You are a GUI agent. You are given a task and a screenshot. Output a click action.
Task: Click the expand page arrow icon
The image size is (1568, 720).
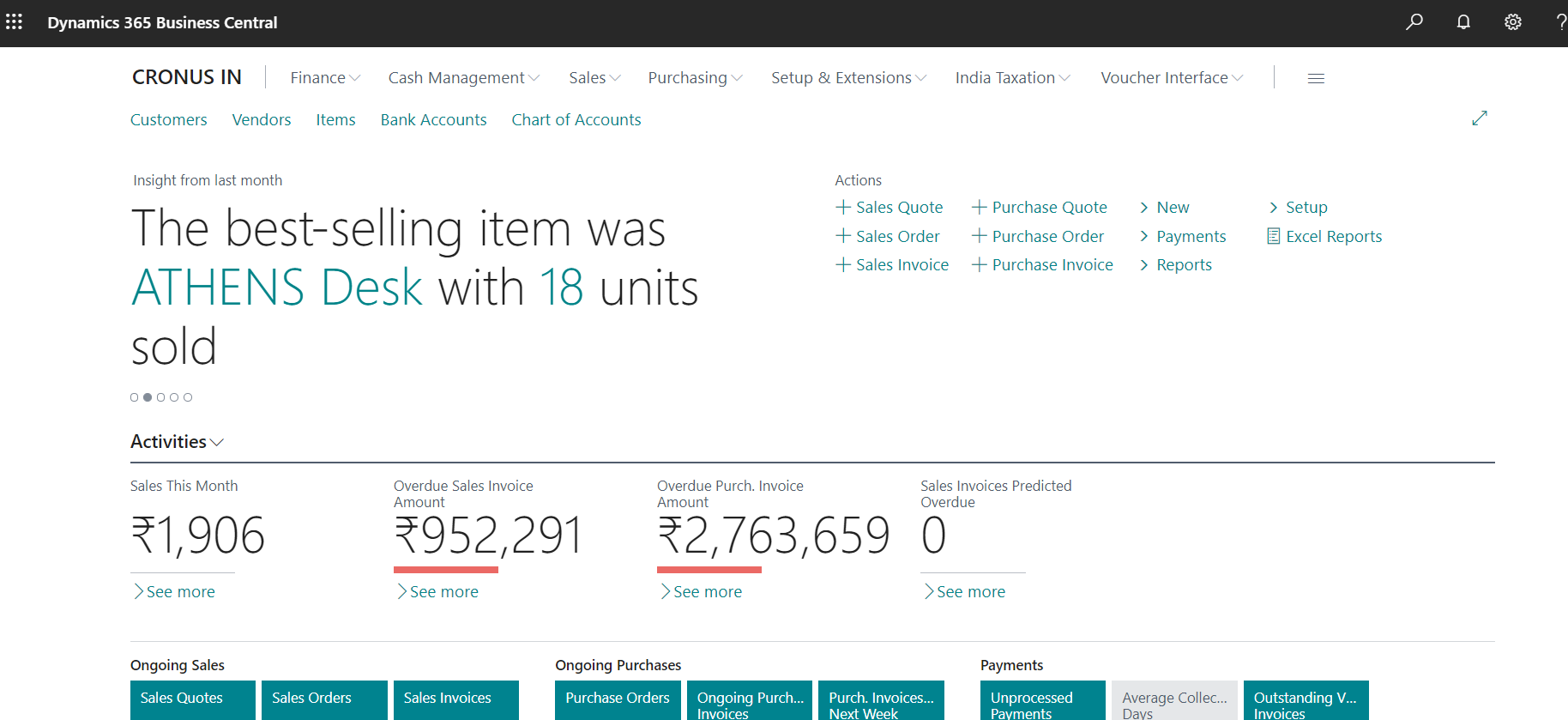click(1480, 118)
